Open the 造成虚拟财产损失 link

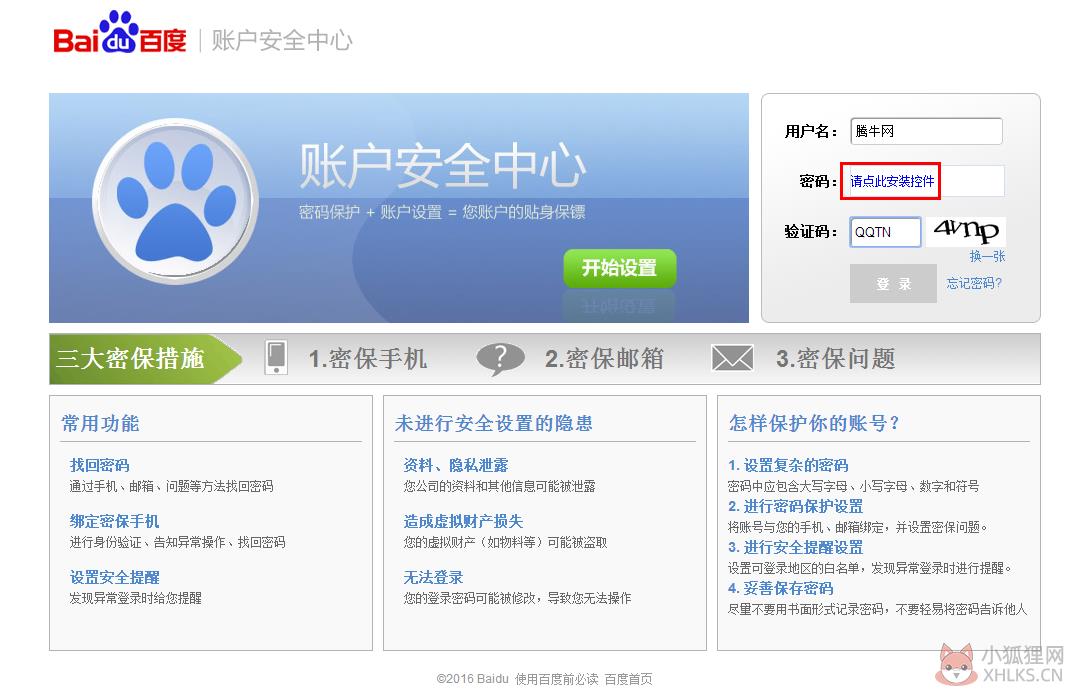463,522
